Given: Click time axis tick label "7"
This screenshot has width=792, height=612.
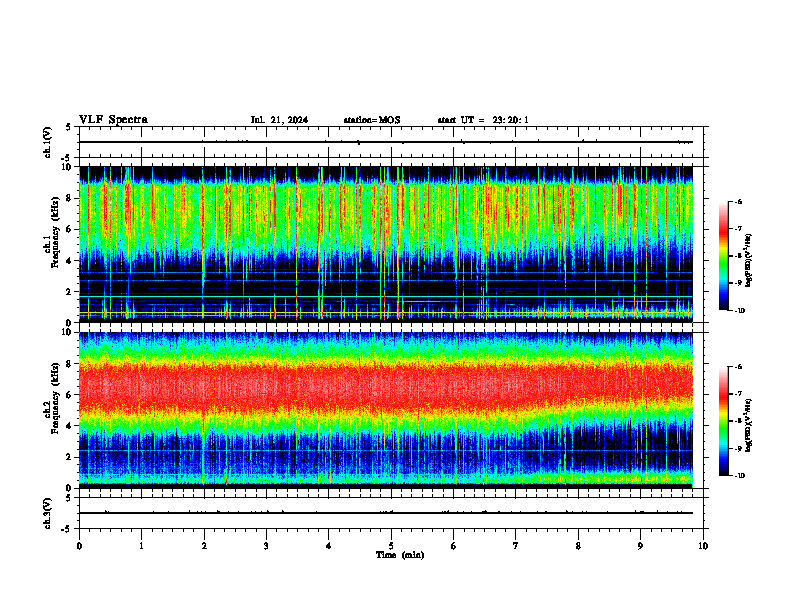Looking at the screenshot, I should tap(516, 546).
